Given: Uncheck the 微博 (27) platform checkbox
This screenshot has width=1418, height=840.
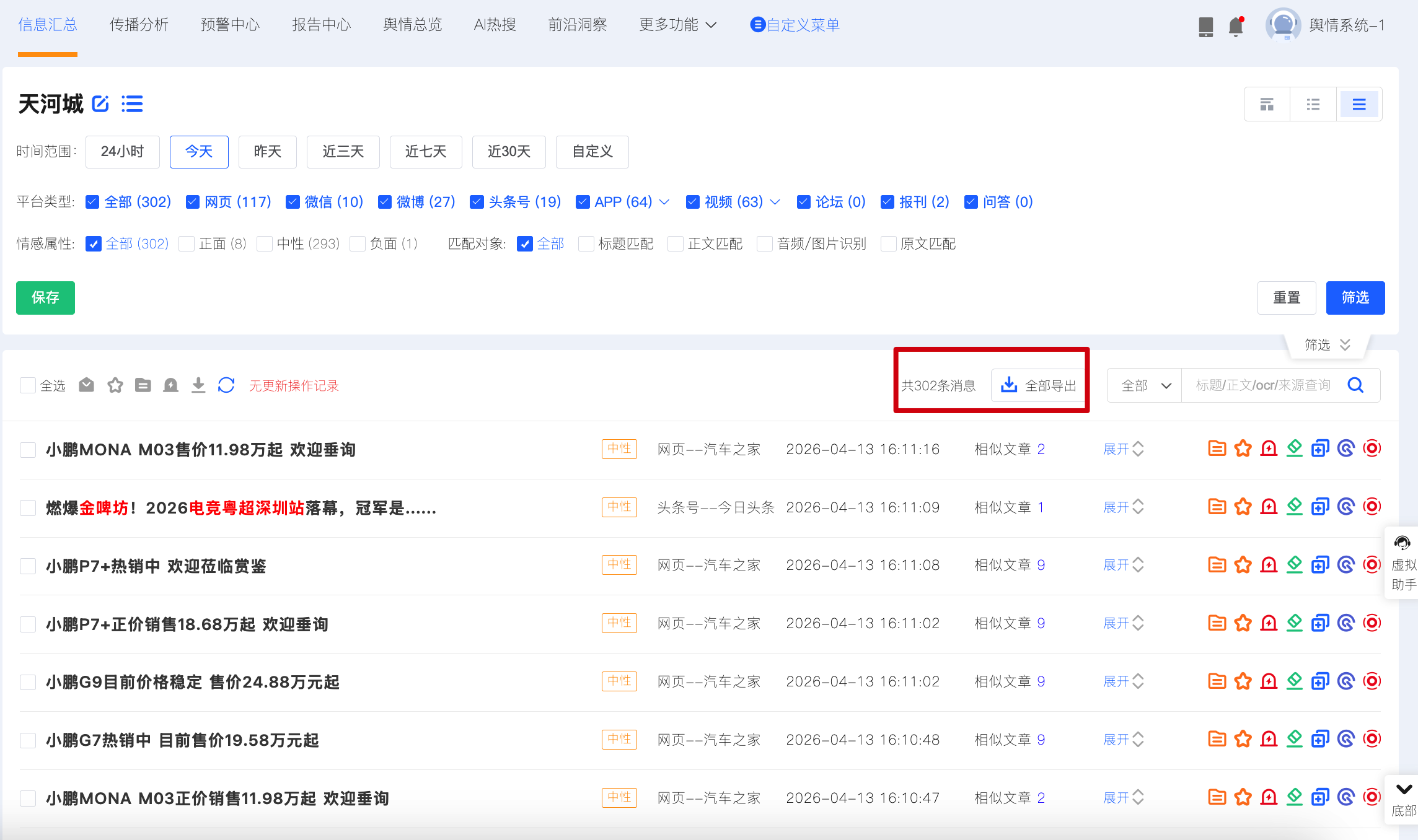Looking at the screenshot, I should pos(385,202).
